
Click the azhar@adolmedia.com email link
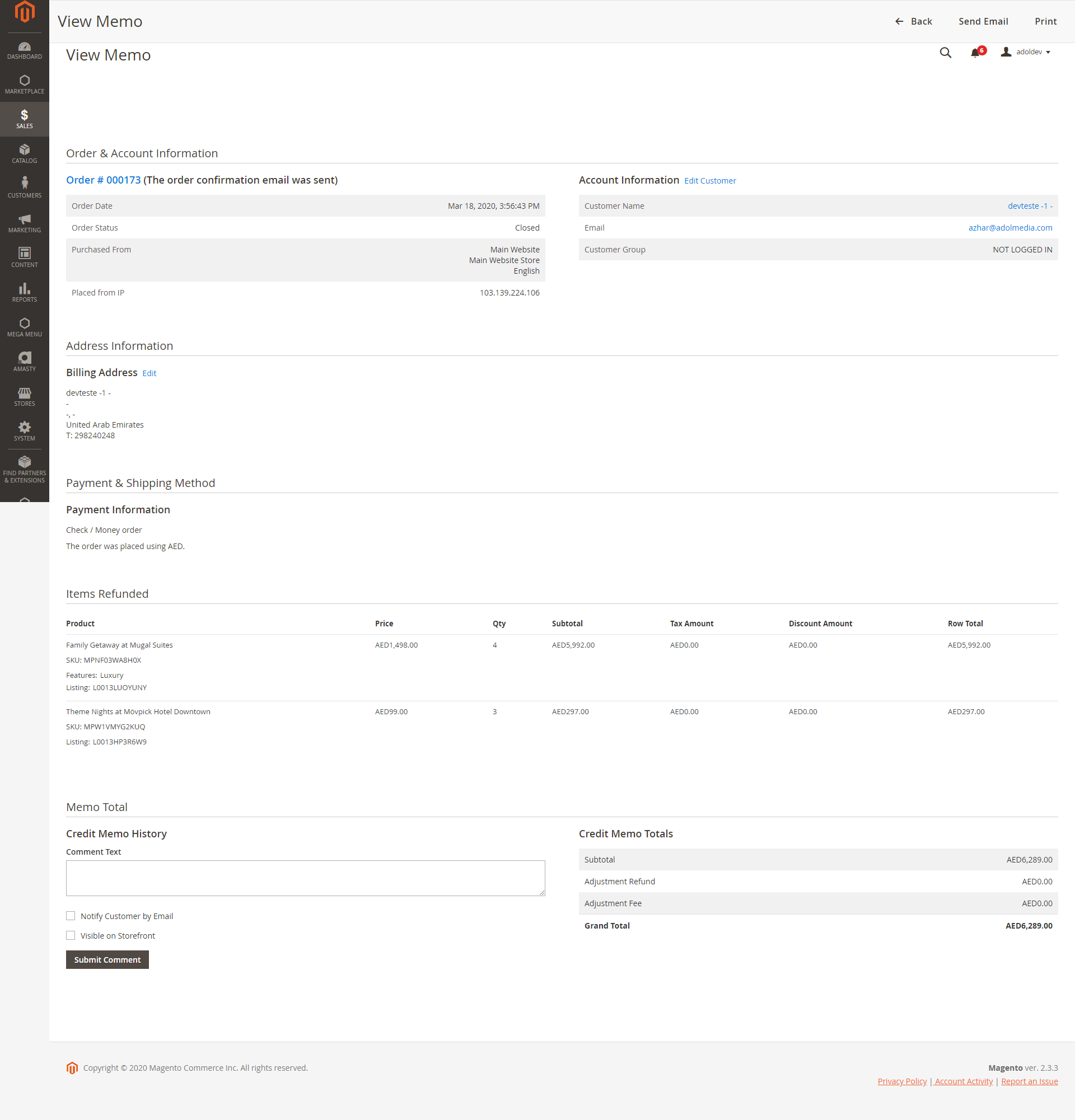point(1010,227)
